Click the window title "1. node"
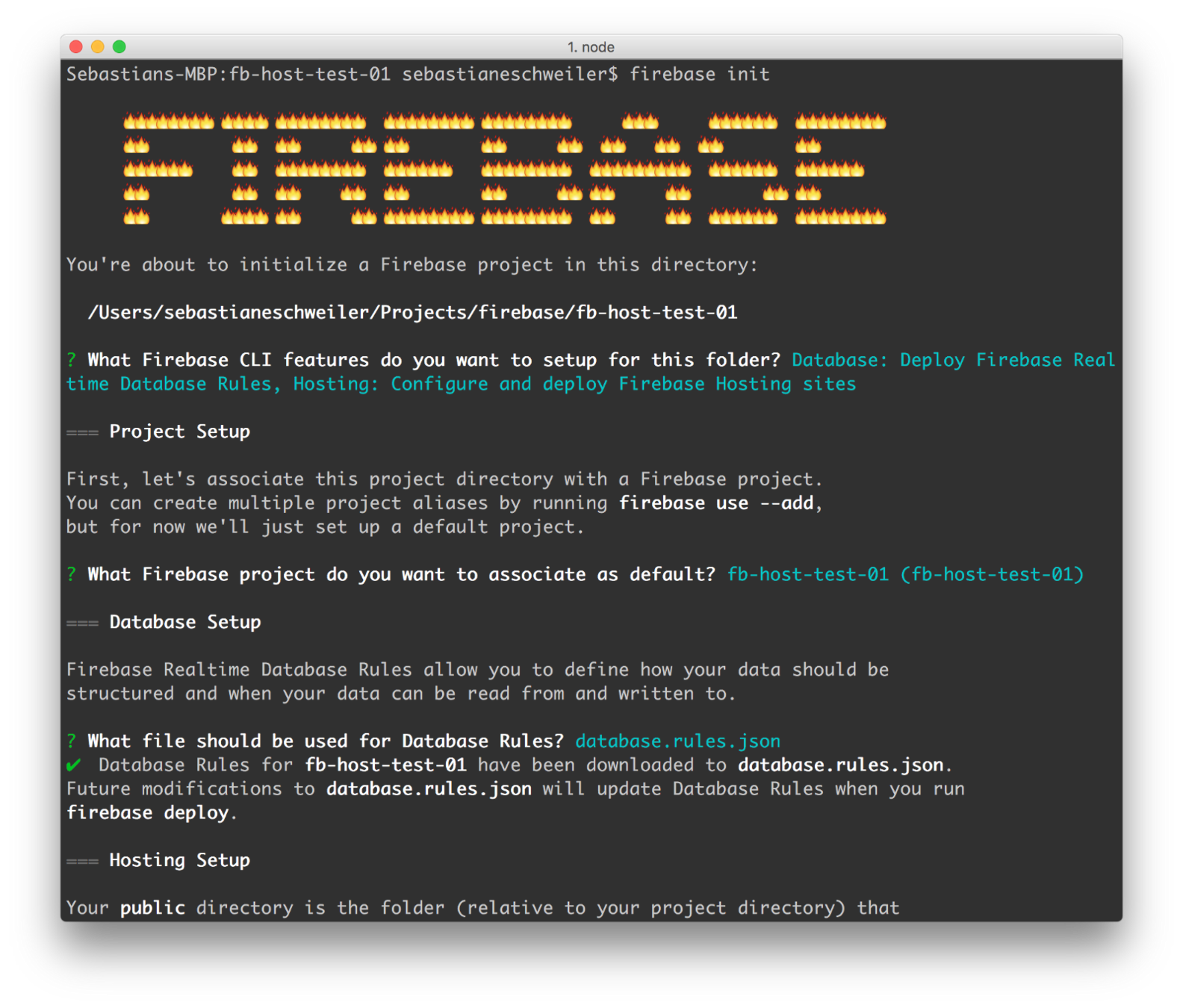Screen dimensions: 1183x1008 pyautogui.click(x=591, y=47)
